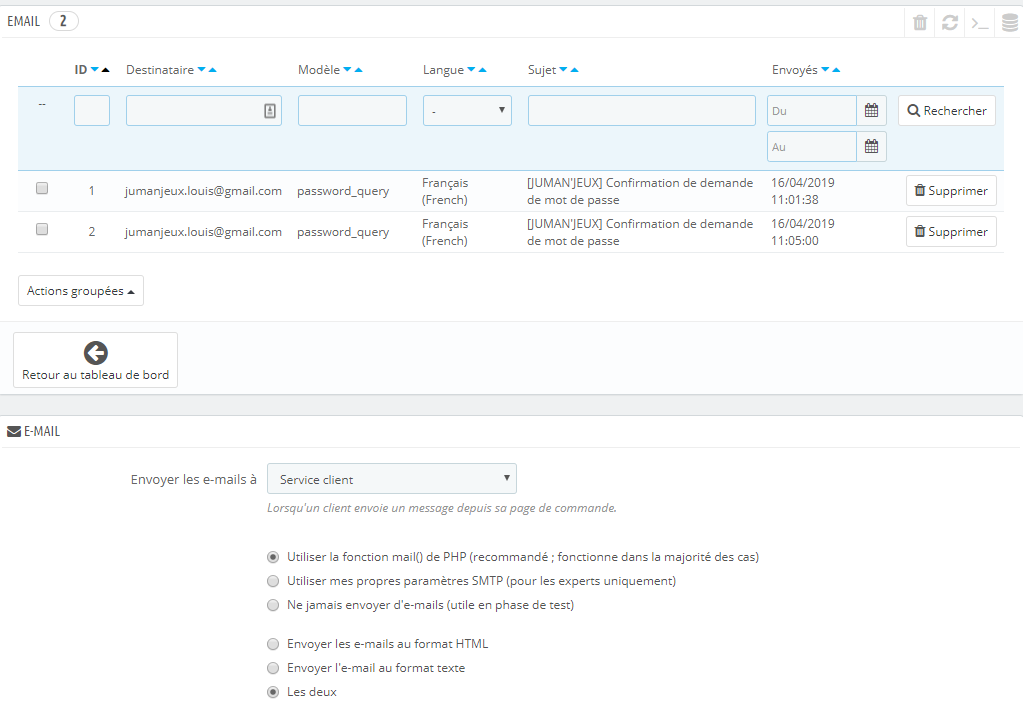The width and height of the screenshot is (1023, 707).
Task: Select 'Envoyer les e-mails au format HTML'
Action: pos(273,644)
